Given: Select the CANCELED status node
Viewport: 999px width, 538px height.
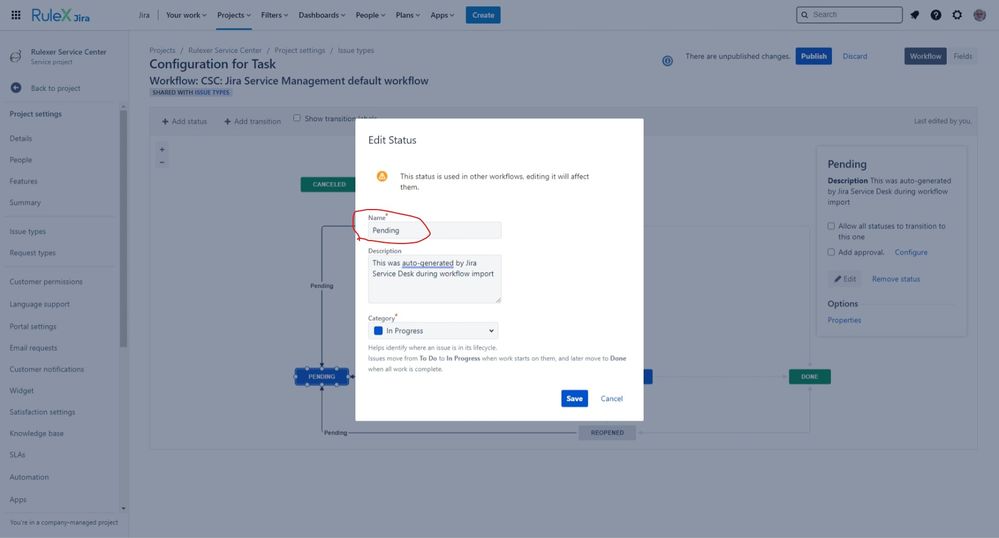Looking at the screenshot, I should (328, 184).
